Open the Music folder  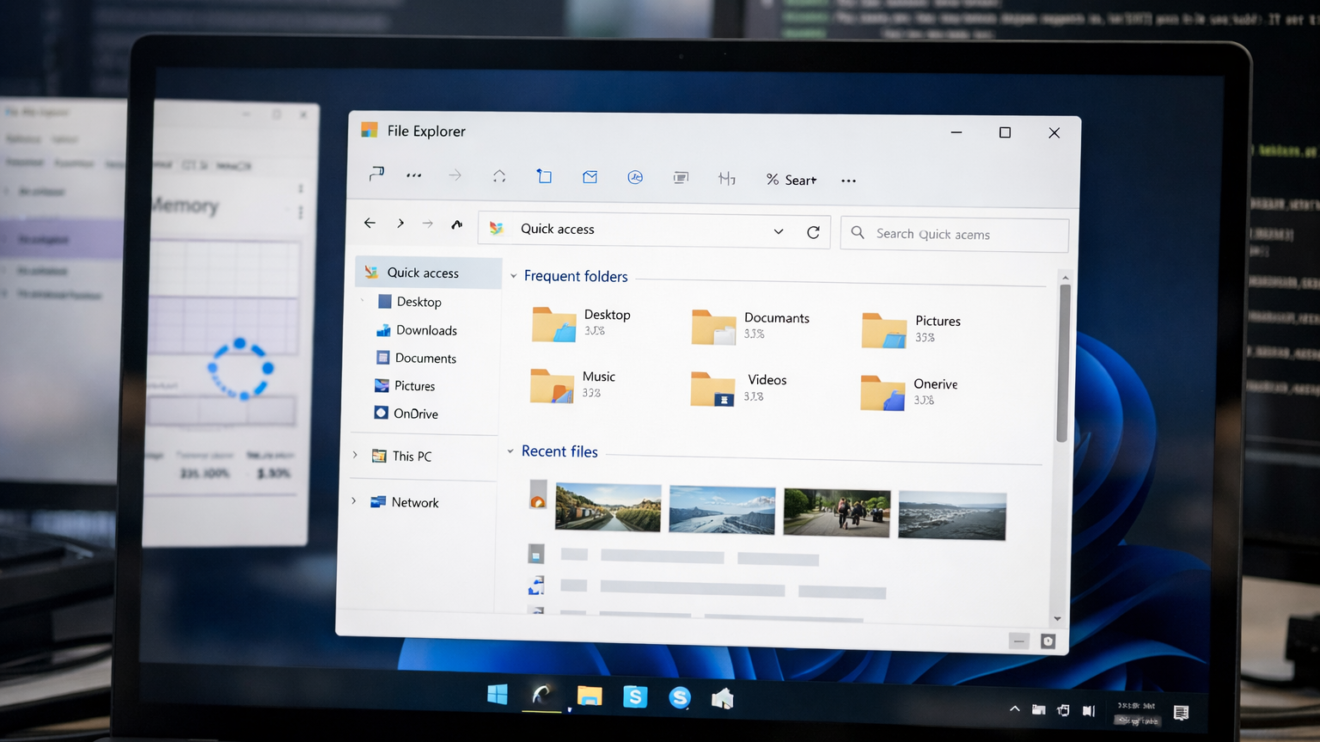pyautogui.click(x=573, y=385)
